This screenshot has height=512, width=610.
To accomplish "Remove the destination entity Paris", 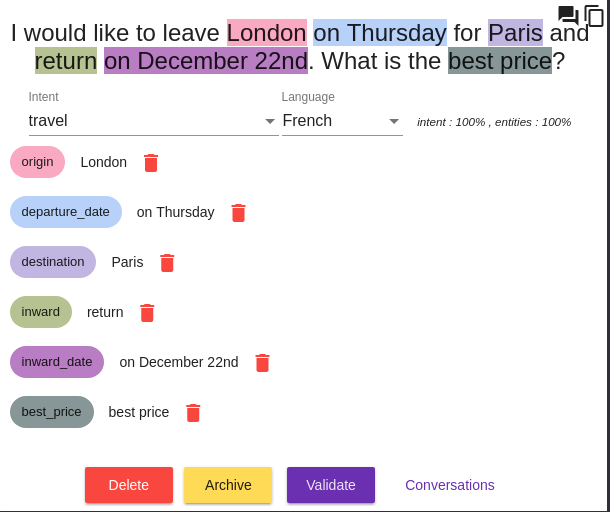I will pyautogui.click(x=167, y=263).
